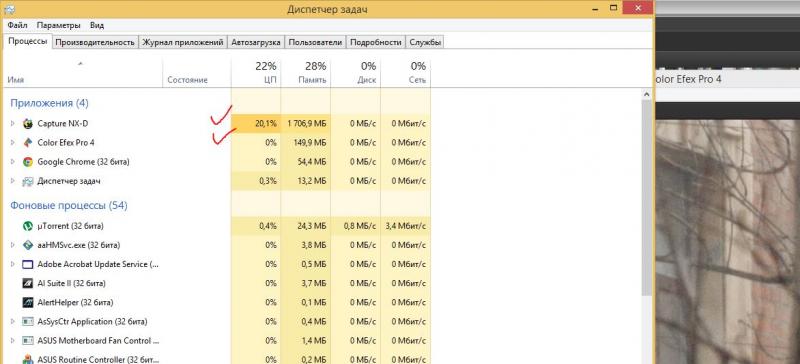Switch to the Подробности tab
Screen dimensions: 800x364
click(x=376, y=42)
